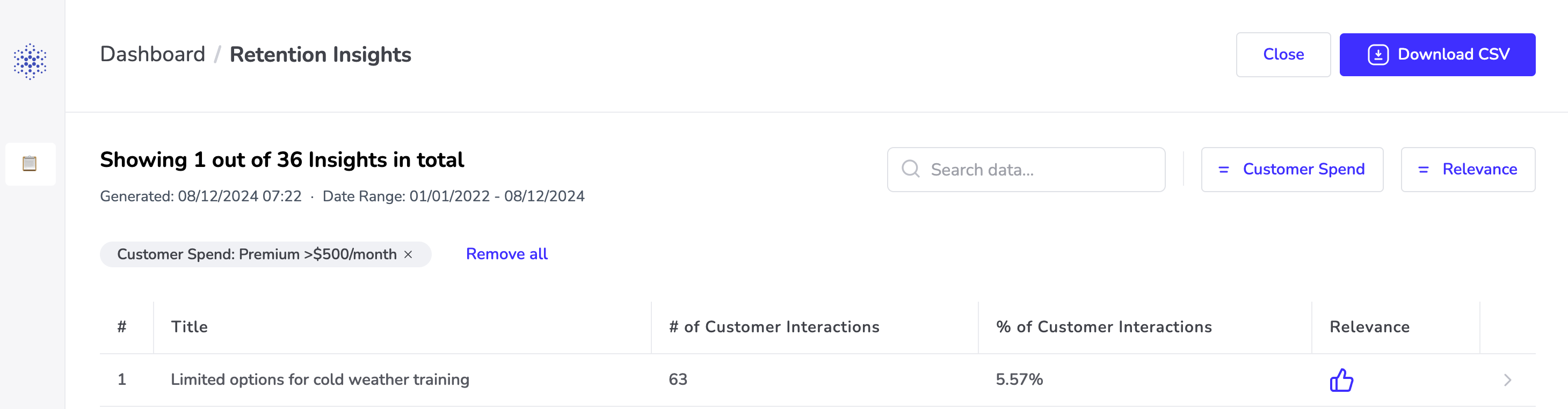1568x409 pixels.
Task: Click the Close button
Action: [x=1283, y=54]
